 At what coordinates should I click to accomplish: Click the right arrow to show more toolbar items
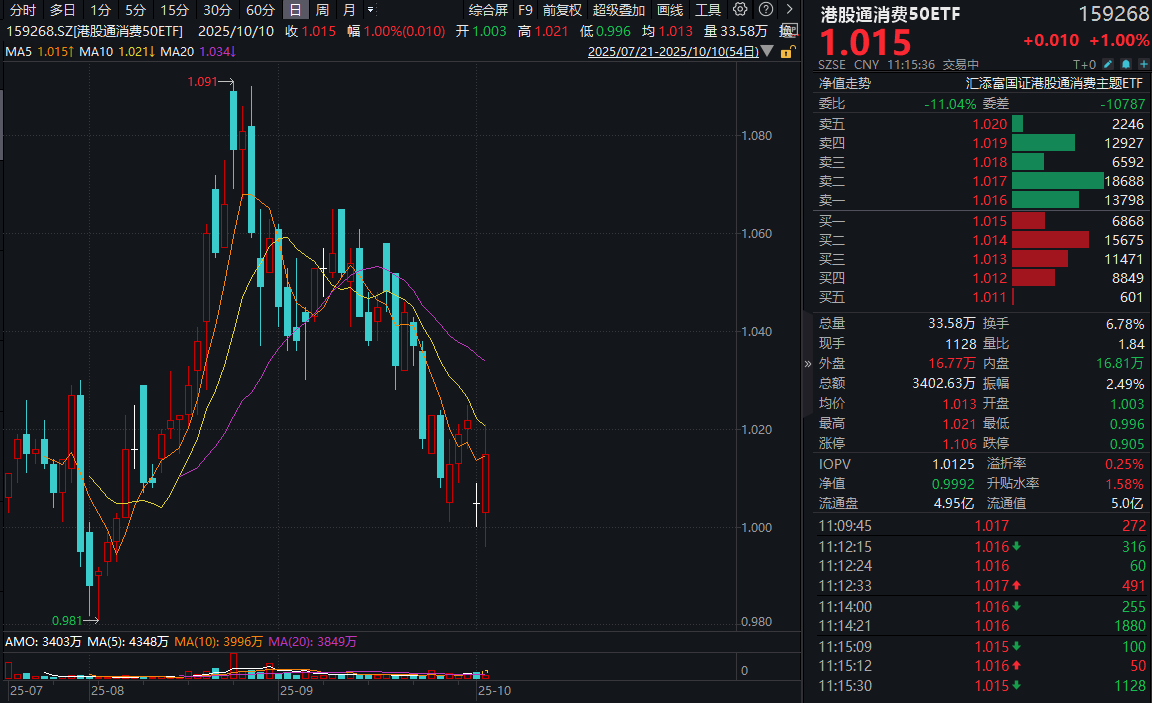tap(789, 10)
